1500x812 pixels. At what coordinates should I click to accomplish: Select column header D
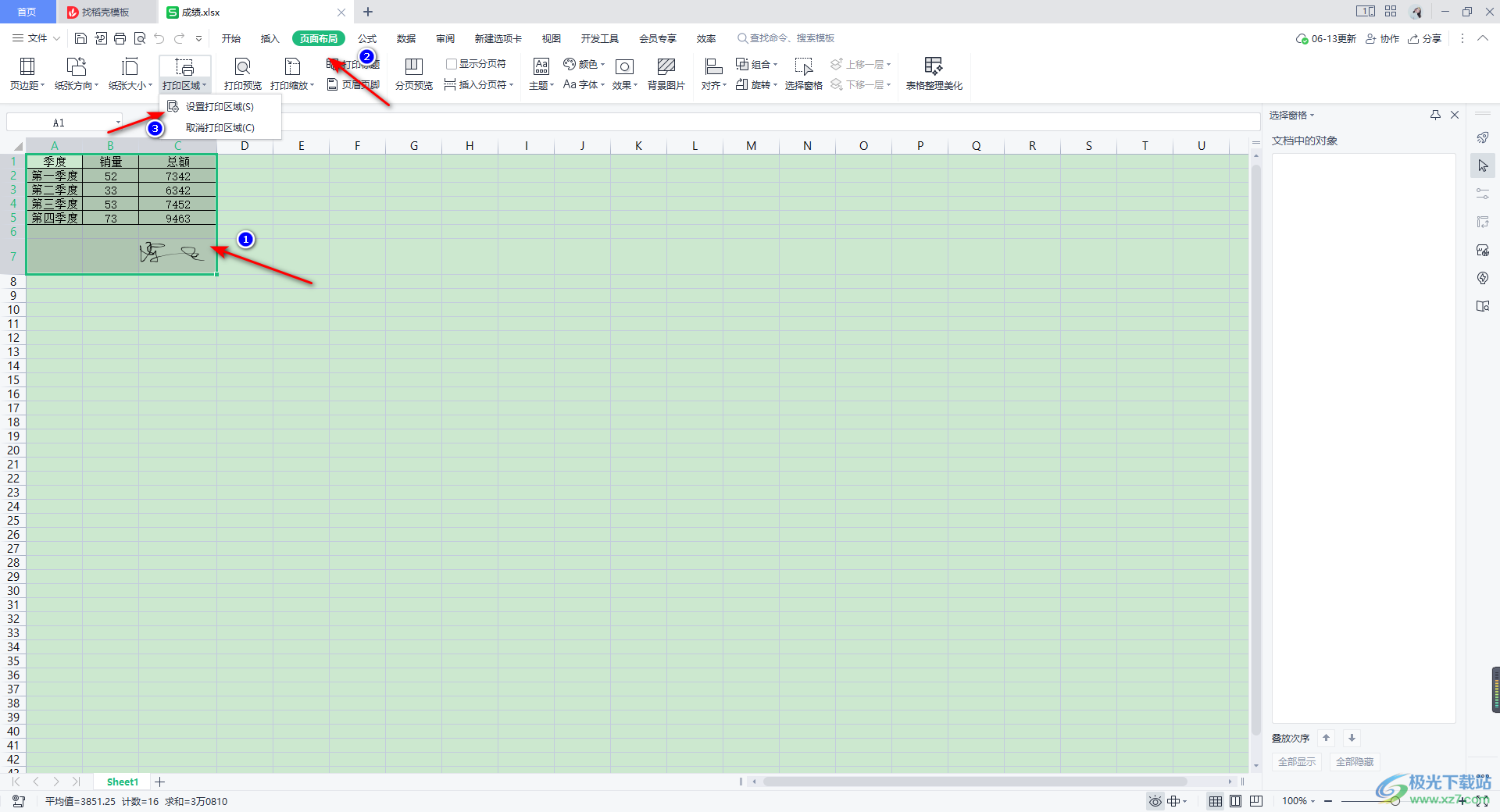click(245, 146)
